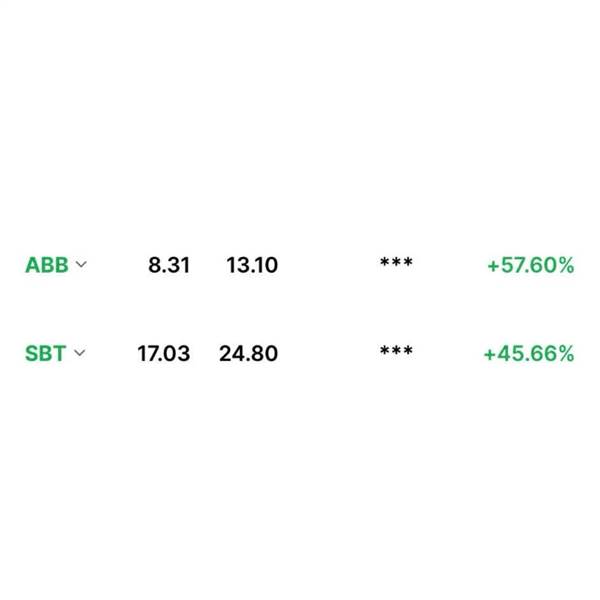Click the percent sign after 45.66
This screenshot has width=600, height=600.
(566, 354)
